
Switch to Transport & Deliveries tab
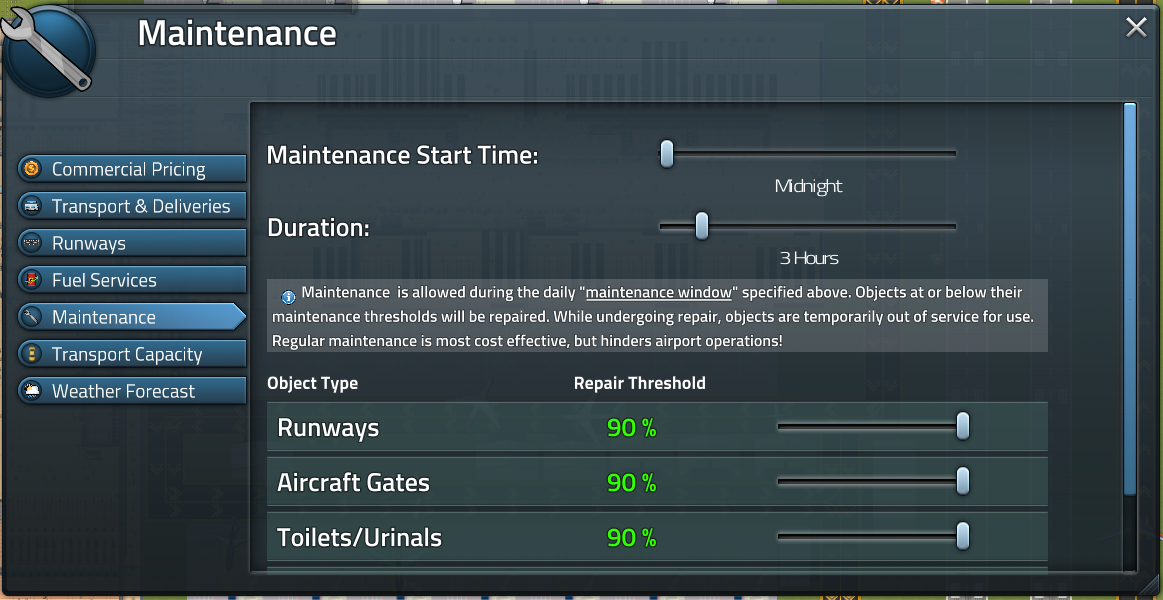point(140,206)
